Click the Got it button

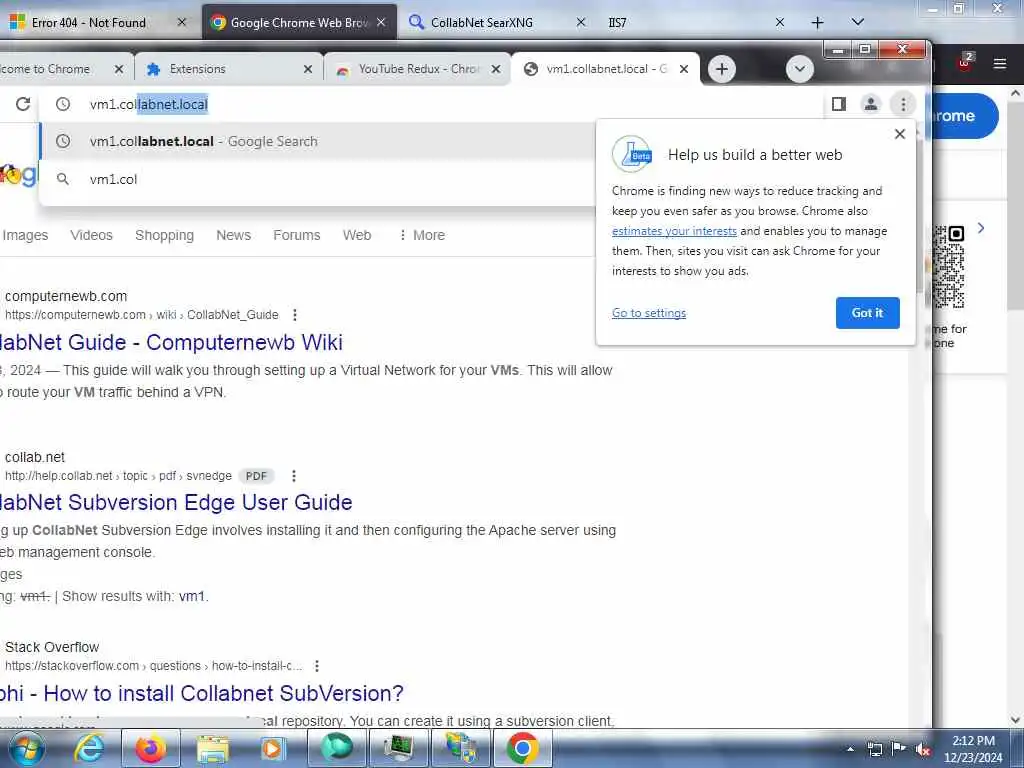pyautogui.click(x=867, y=313)
